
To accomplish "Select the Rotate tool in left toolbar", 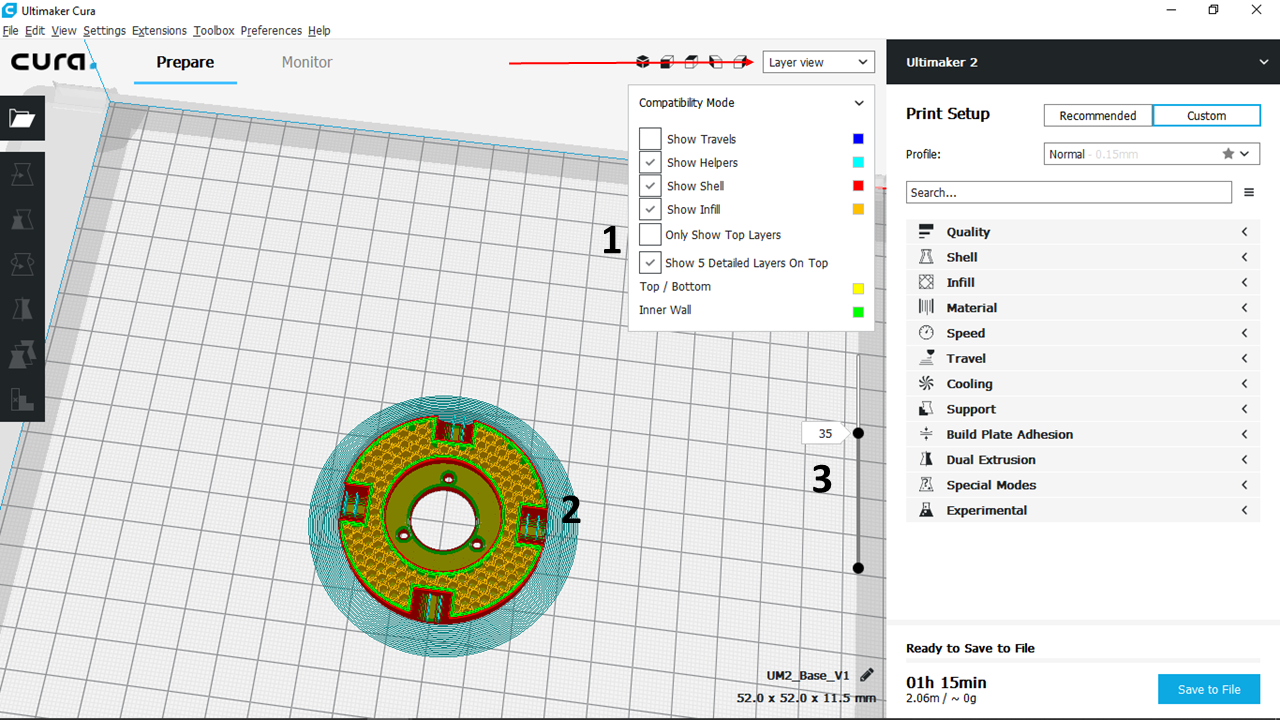I will [22, 264].
